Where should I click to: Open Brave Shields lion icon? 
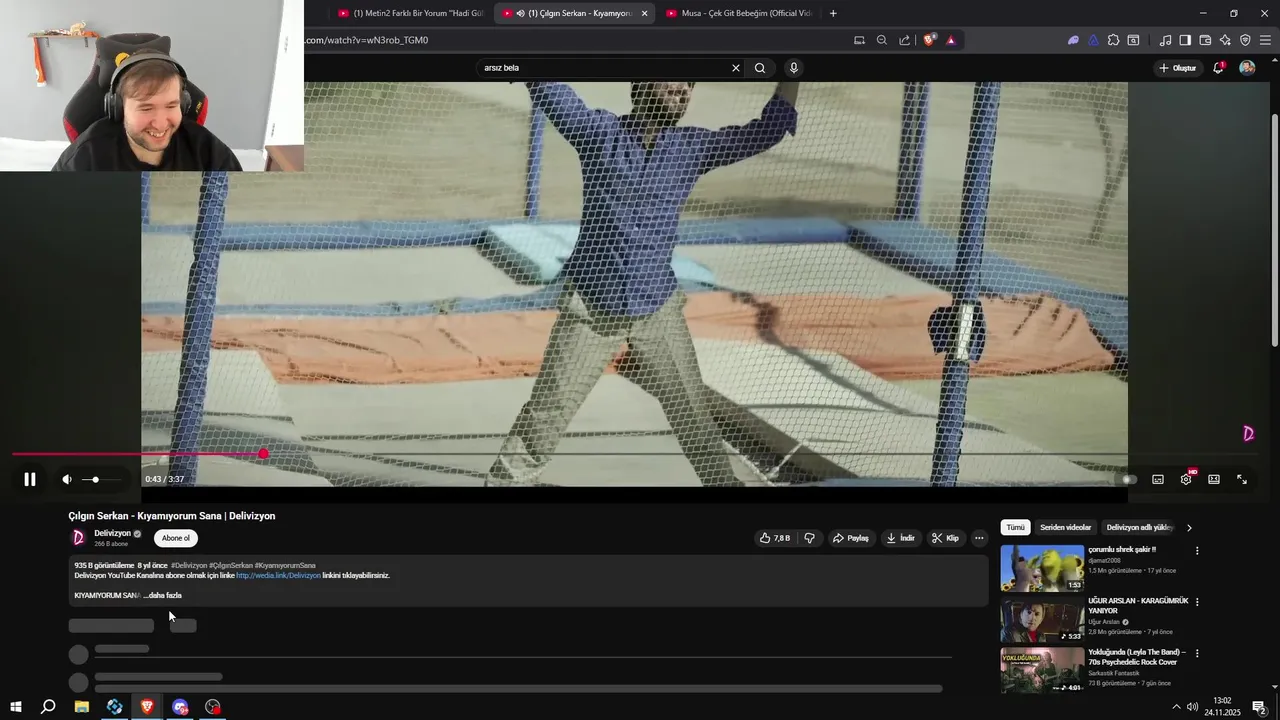(x=929, y=40)
